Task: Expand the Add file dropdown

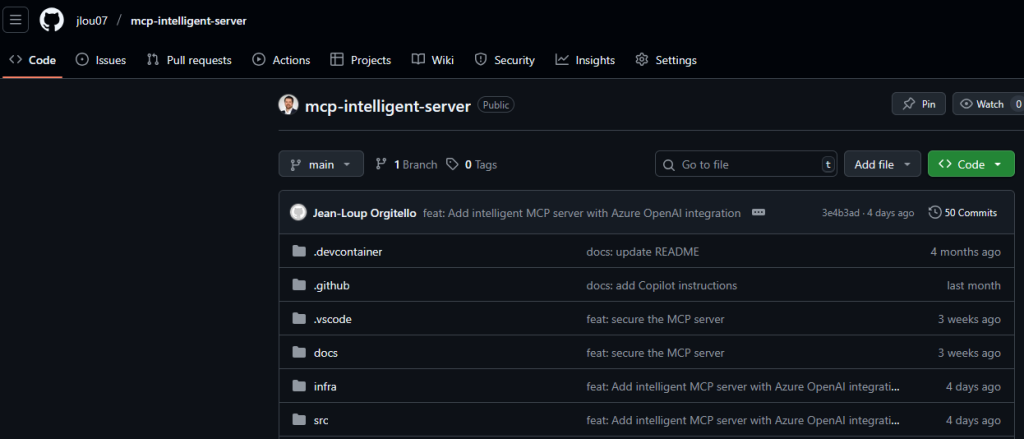Action: click(882, 164)
